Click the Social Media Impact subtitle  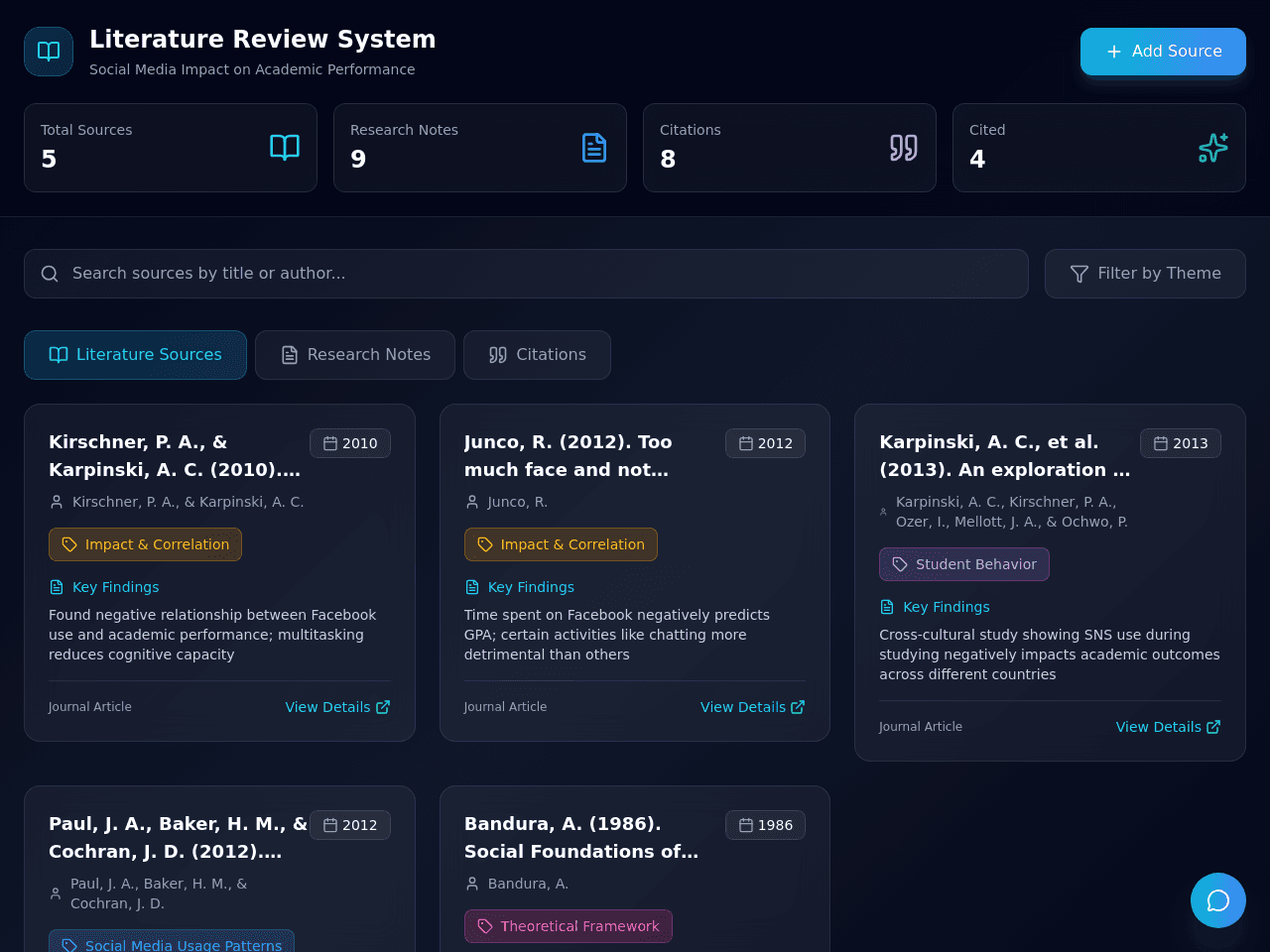pyautogui.click(x=252, y=69)
